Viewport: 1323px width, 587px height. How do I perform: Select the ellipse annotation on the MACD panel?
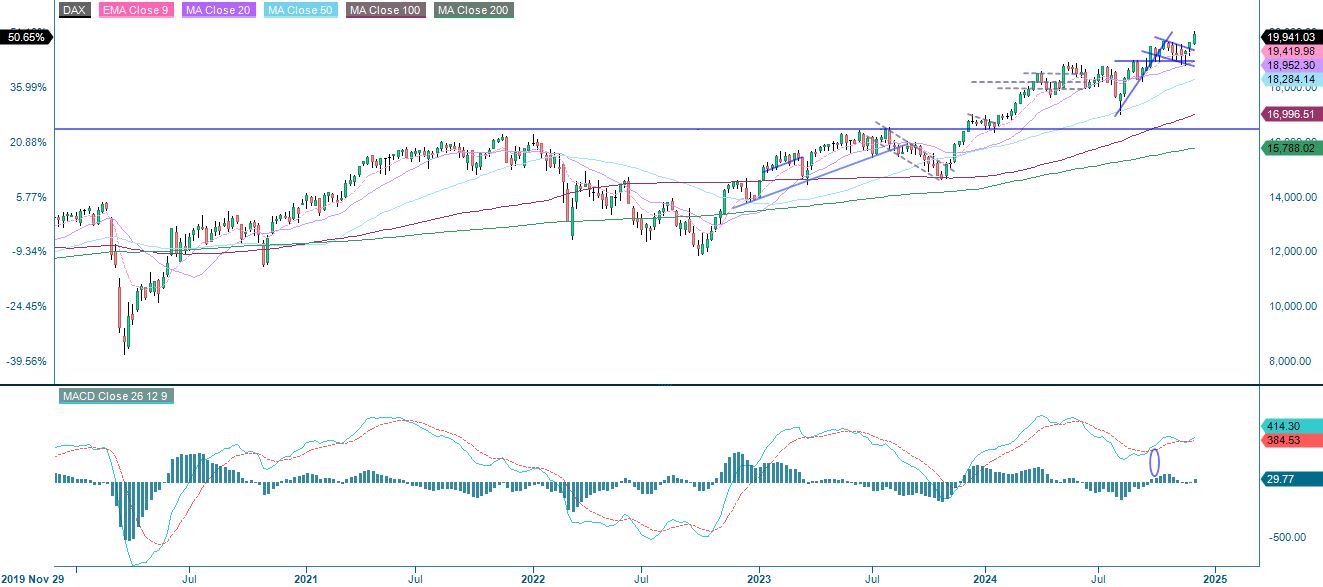1156,462
